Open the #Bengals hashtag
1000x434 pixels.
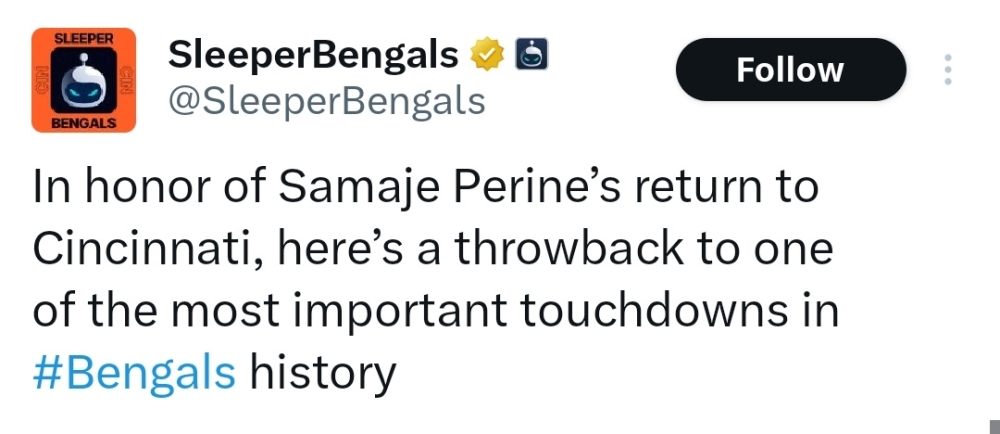[x=134, y=373]
